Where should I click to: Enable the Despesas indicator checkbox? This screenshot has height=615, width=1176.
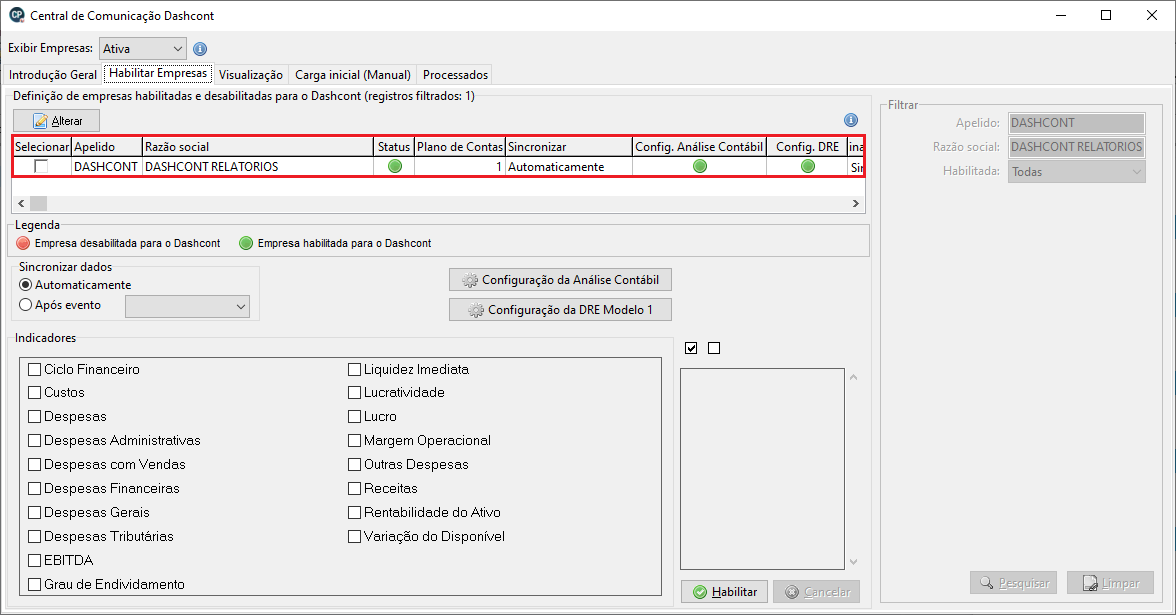[34, 417]
